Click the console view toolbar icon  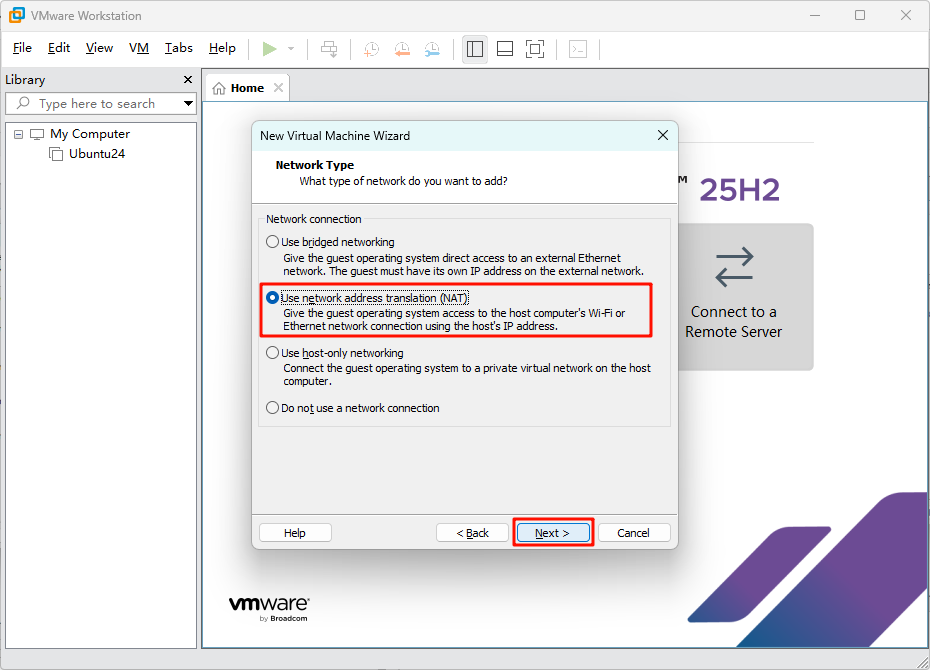coord(578,49)
